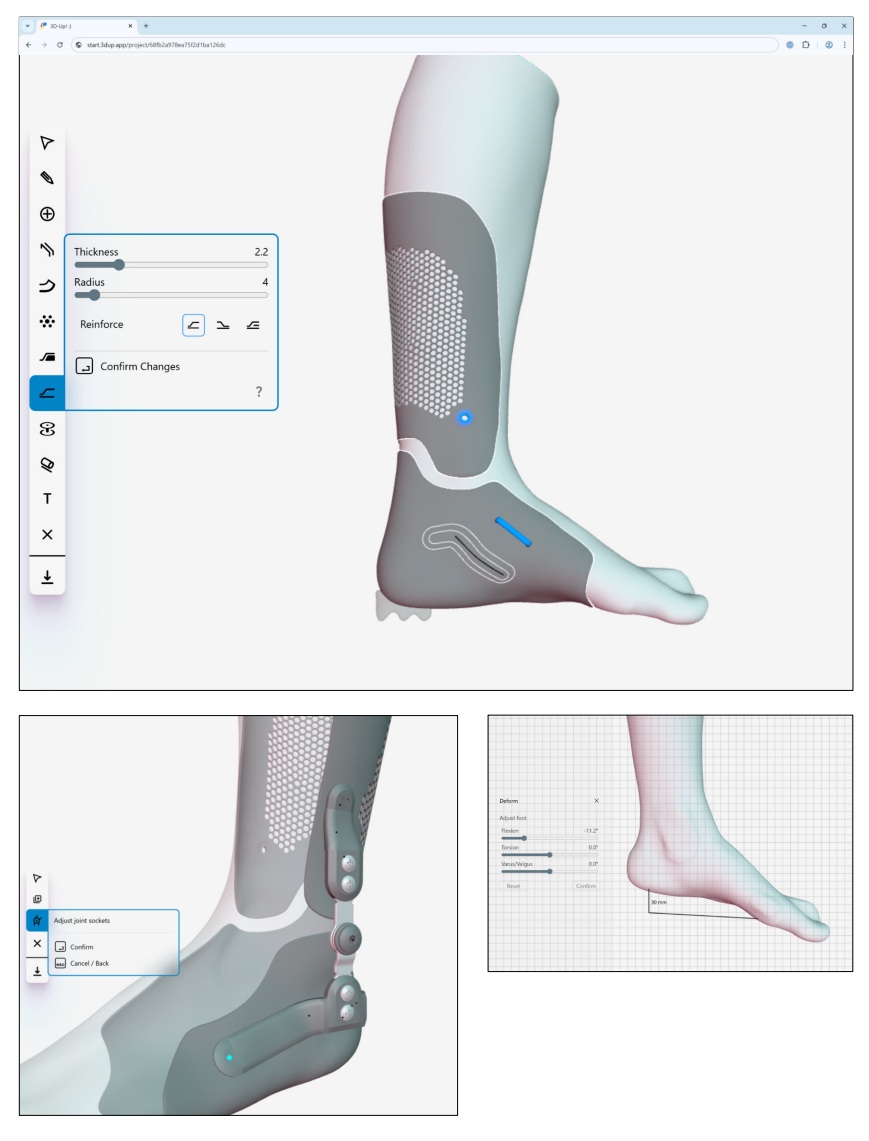The width and height of the screenshot is (869, 1141).
Task: Click the X cancel tool in main toolbar
Action: (x=47, y=535)
